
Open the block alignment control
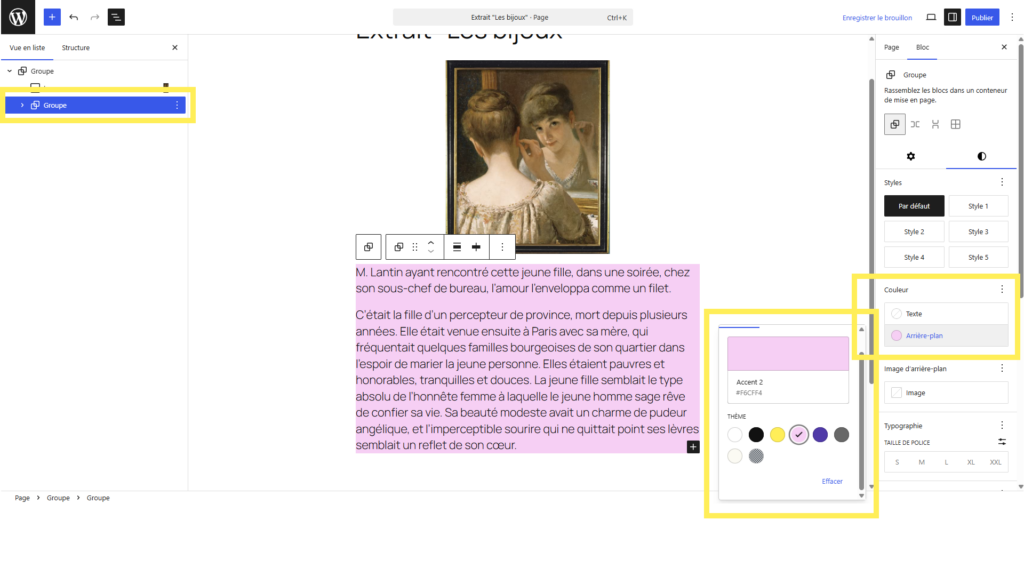[457, 247]
